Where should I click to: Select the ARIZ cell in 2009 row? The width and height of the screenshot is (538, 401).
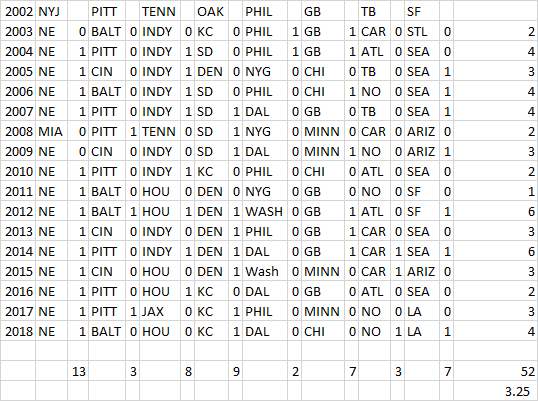[422, 152]
